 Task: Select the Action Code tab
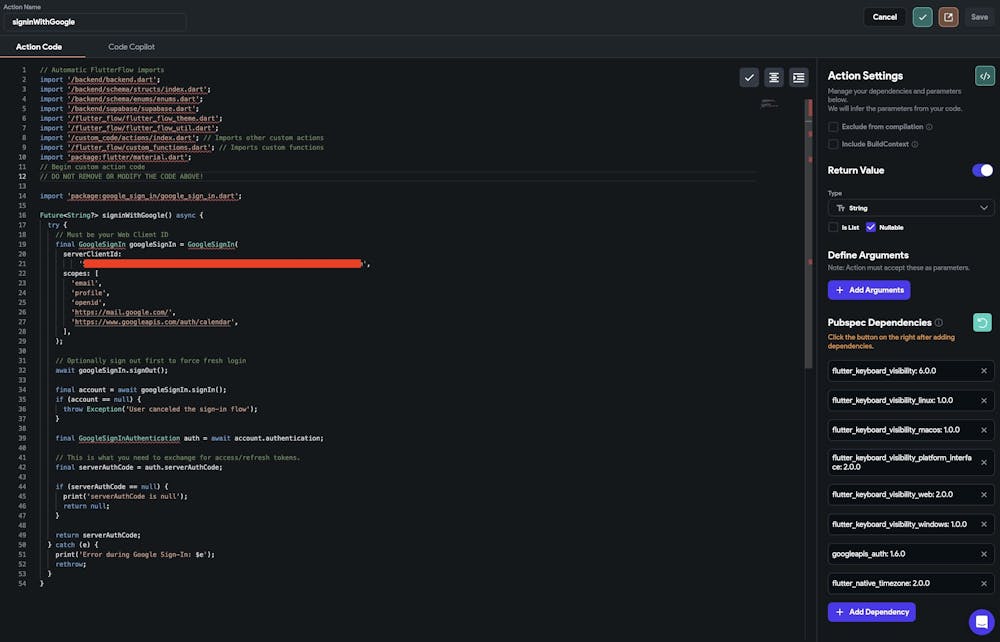click(39, 47)
